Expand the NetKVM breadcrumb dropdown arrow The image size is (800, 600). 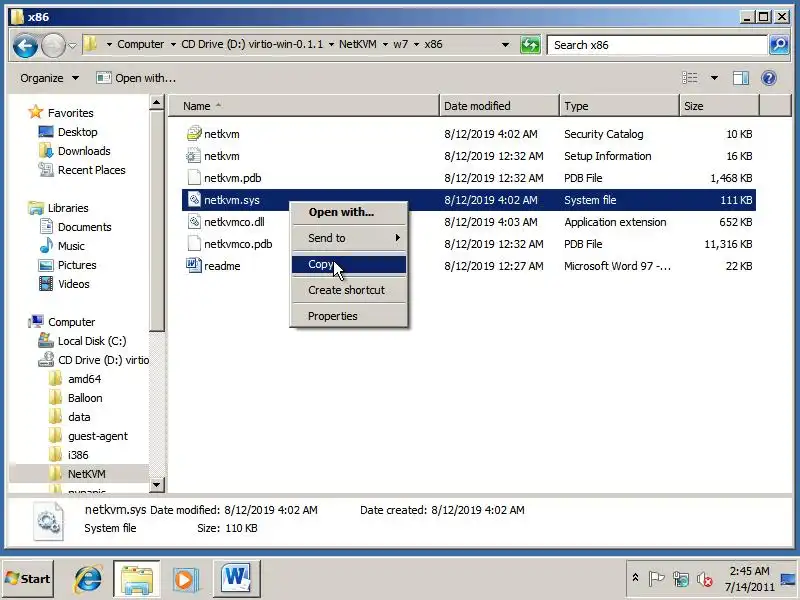click(385, 44)
